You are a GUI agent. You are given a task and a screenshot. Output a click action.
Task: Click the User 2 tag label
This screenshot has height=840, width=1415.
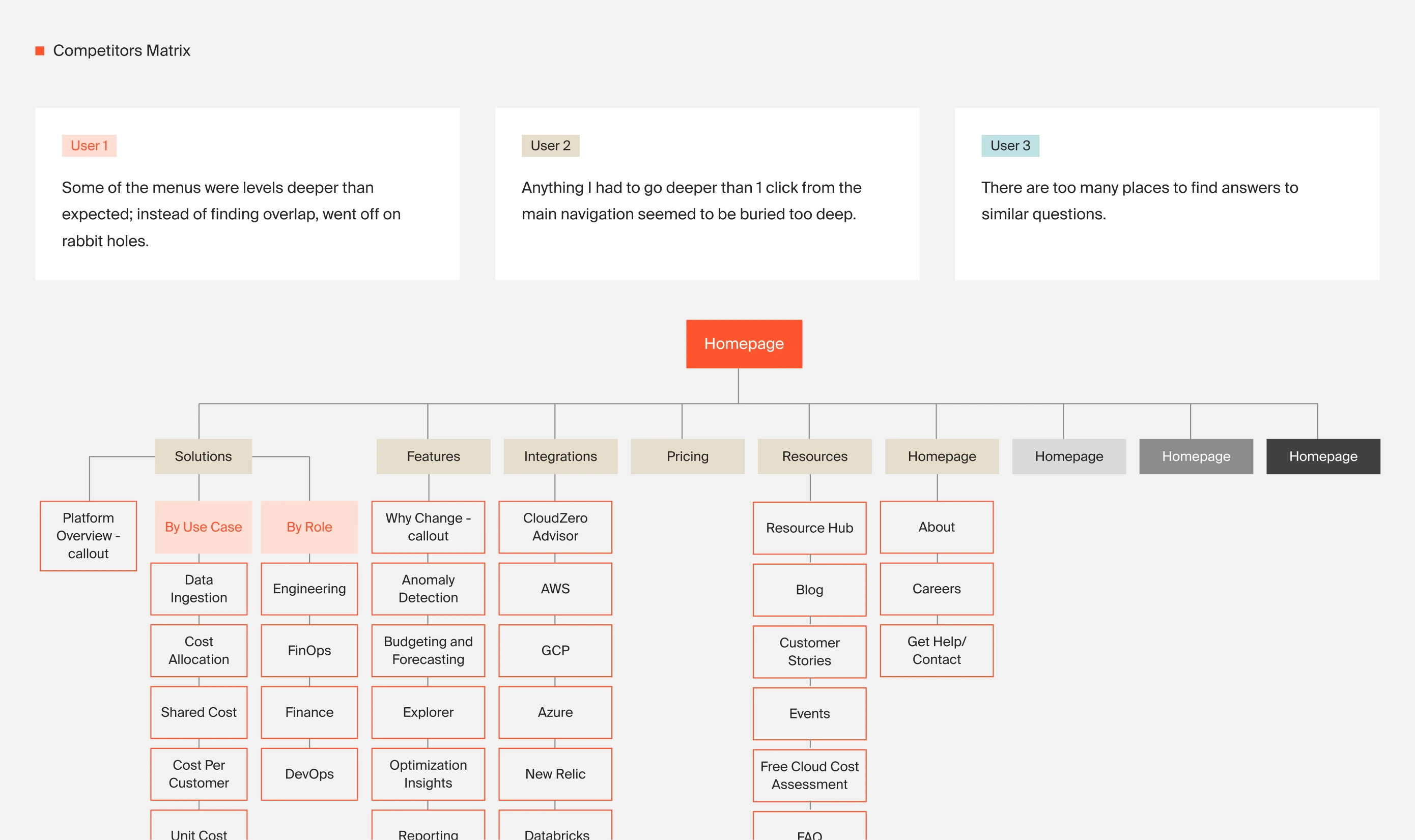(x=550, y=146)
